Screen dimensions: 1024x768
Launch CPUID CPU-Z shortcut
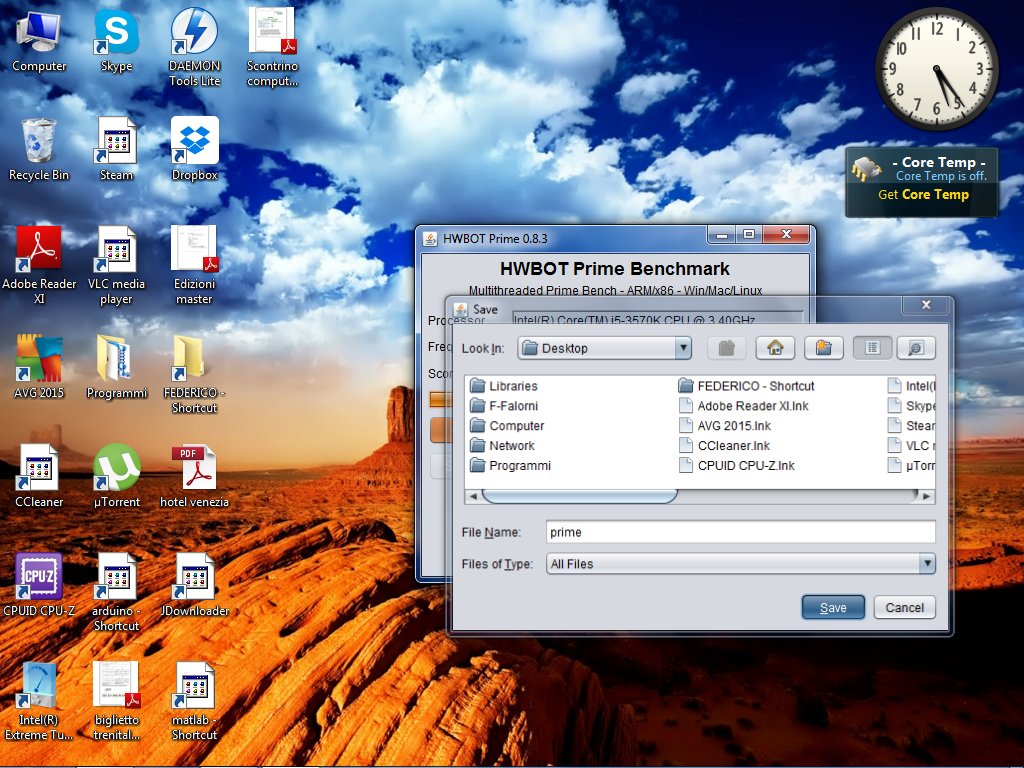coord(39,585)
